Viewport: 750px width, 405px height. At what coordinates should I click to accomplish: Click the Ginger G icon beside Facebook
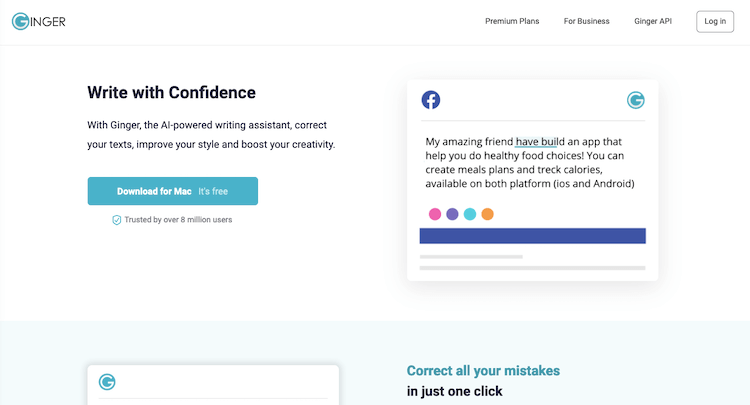[x=636, y=100]
